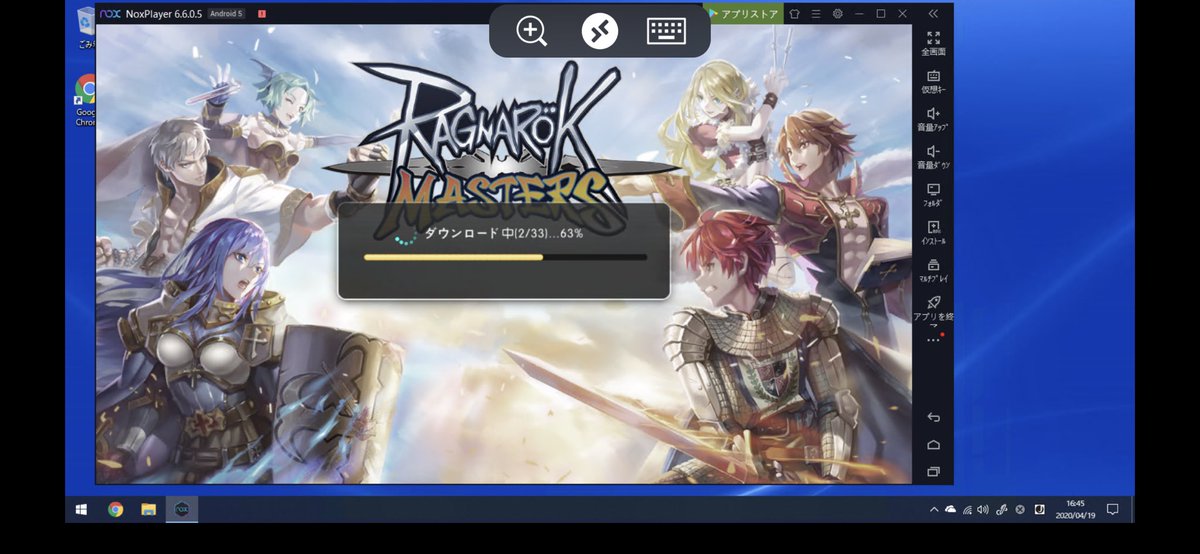Show recent apps via sidebar icon
This screenshot has height=554, width=1200.
(x=933, y=471)
